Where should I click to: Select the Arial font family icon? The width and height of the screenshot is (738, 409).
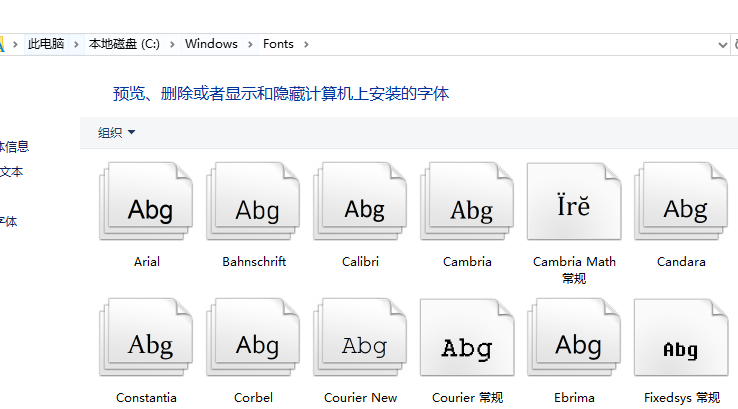pyautogui.click(x=147, y=203)
